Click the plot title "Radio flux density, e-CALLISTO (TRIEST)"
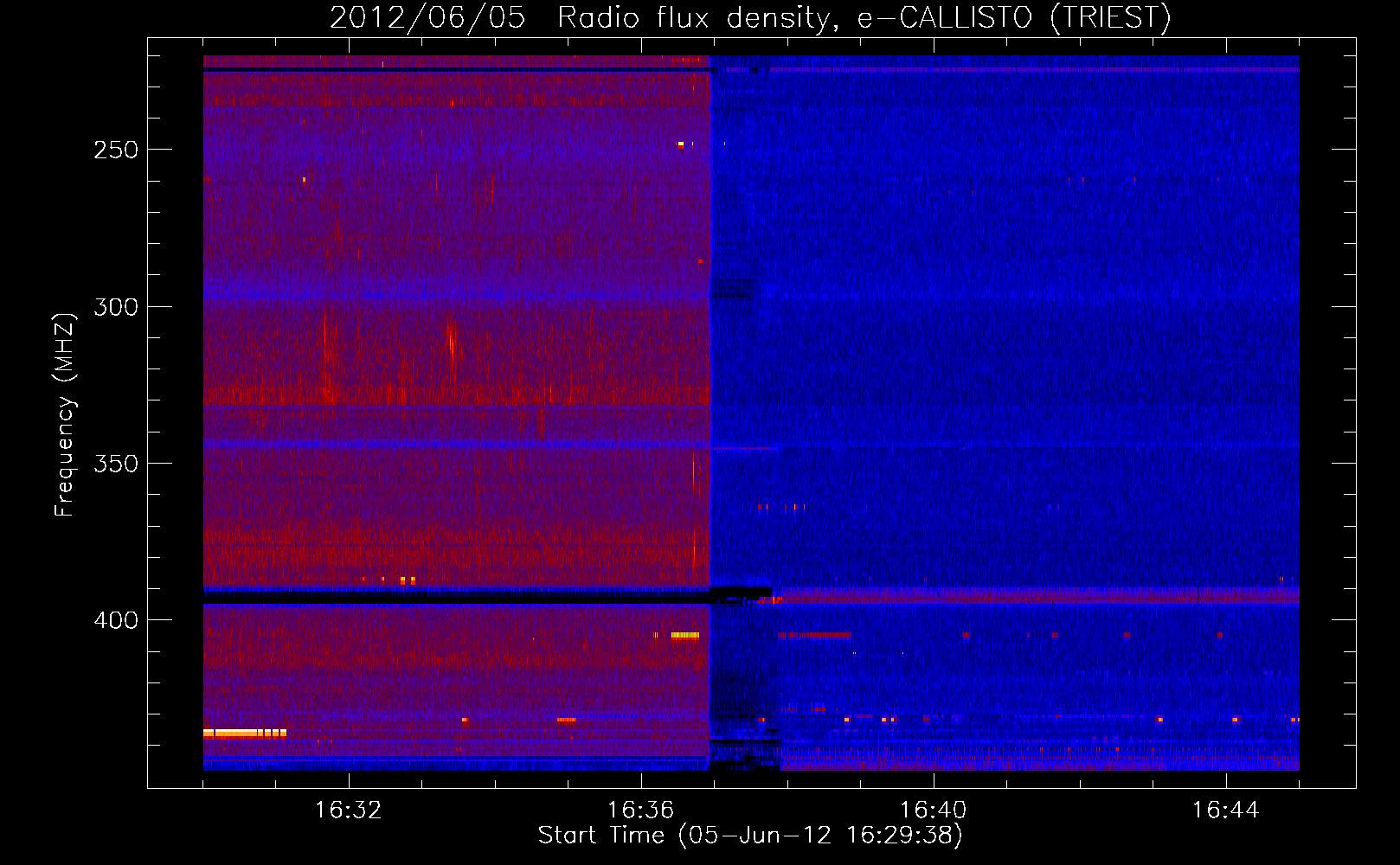Viewport: 1400px width, 865px height. tap(864, 17)
